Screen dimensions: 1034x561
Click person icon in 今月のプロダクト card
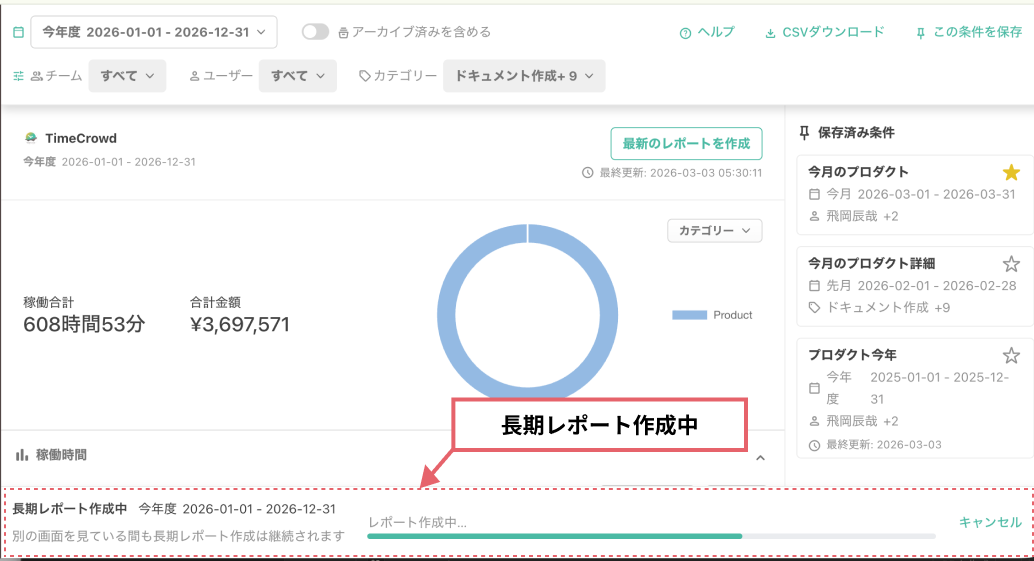coord(814,216)
